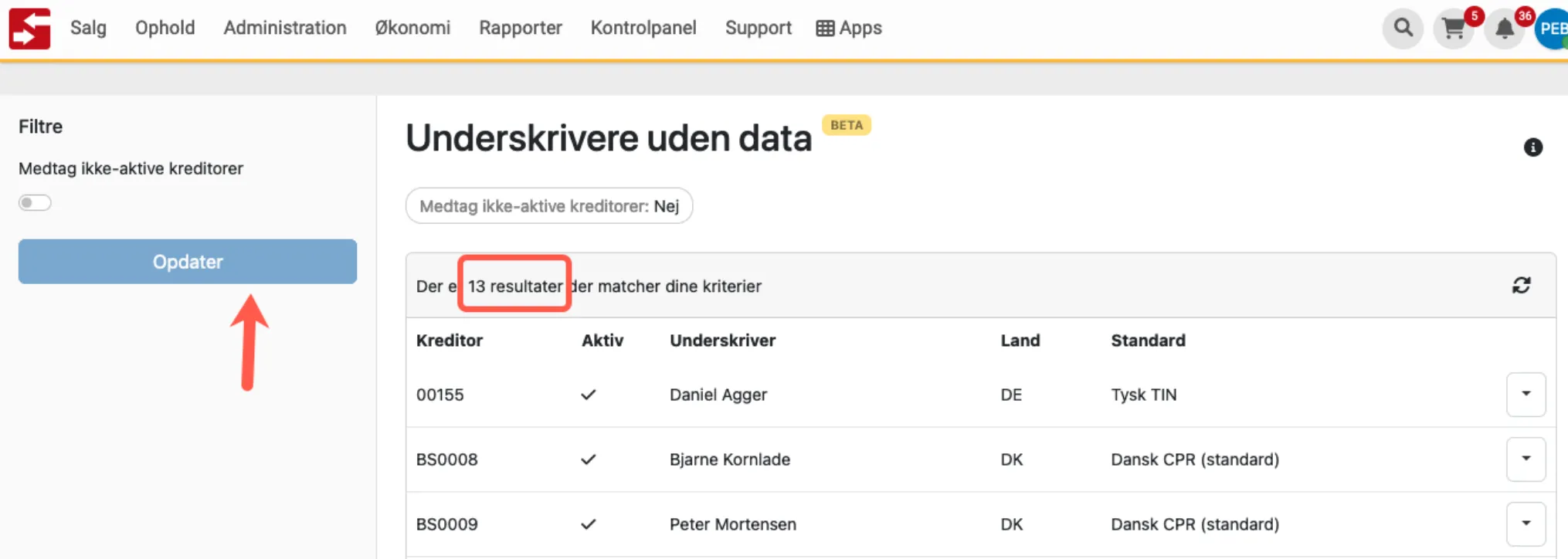This screenshot has height=559, width=1568.
Task: Click the DE country cell
Action: (x=1011, y=395)
